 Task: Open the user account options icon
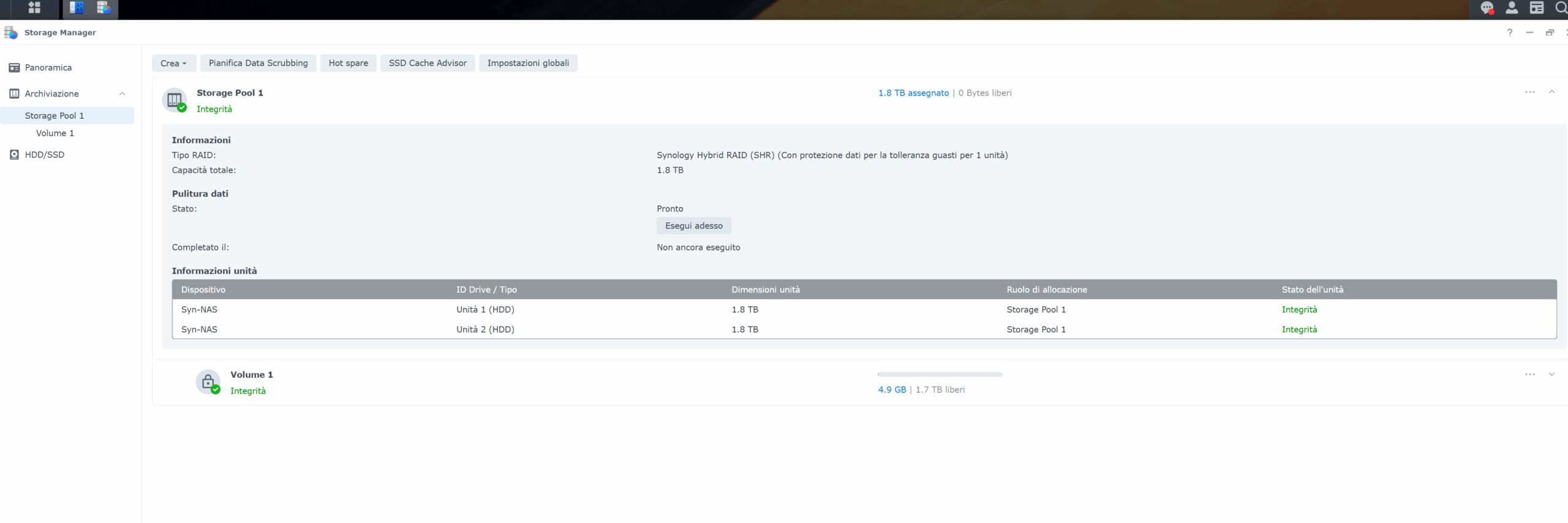1512,8
